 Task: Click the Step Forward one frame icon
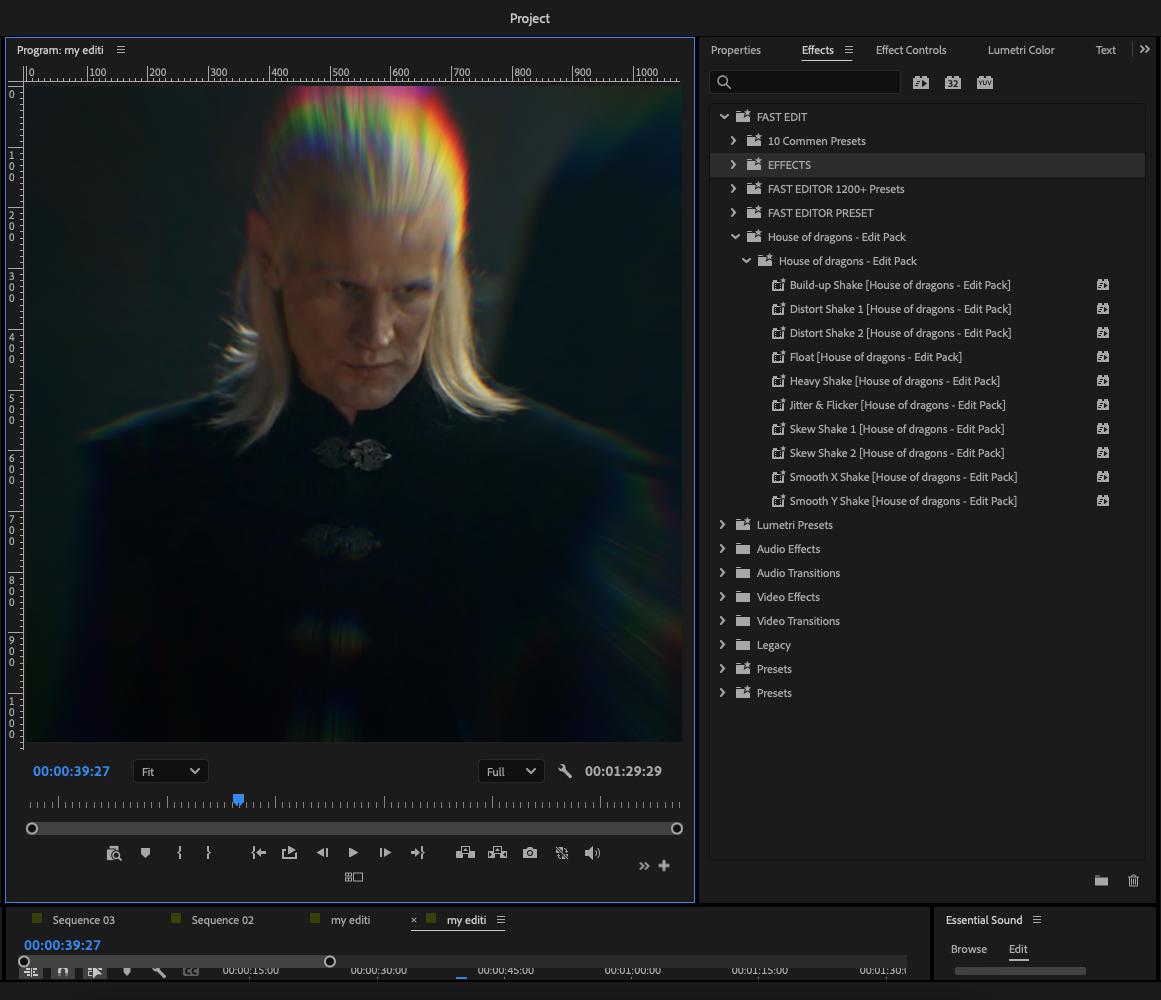pos(385,853)
